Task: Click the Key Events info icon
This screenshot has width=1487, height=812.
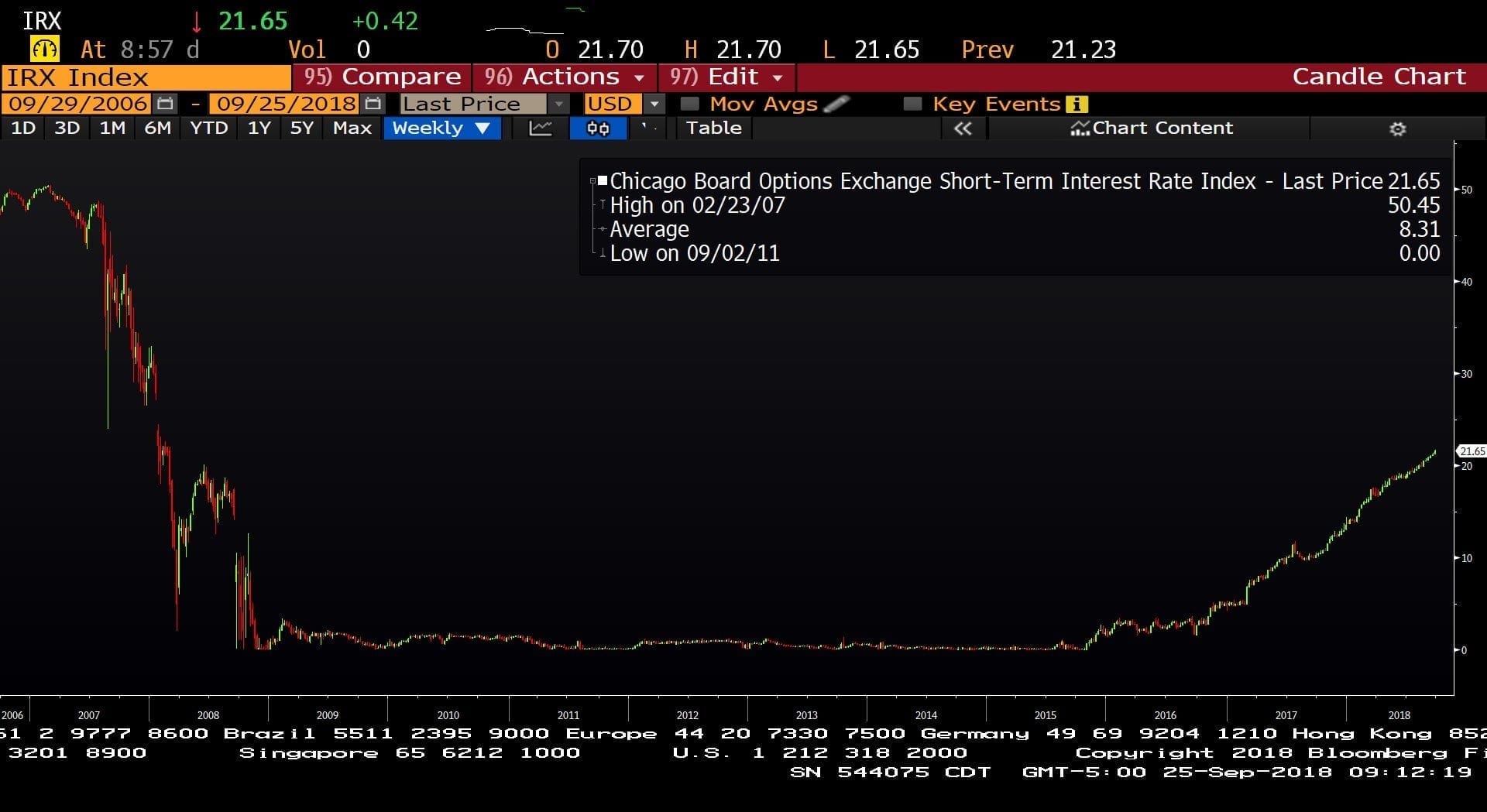Action: [1077, 104]
